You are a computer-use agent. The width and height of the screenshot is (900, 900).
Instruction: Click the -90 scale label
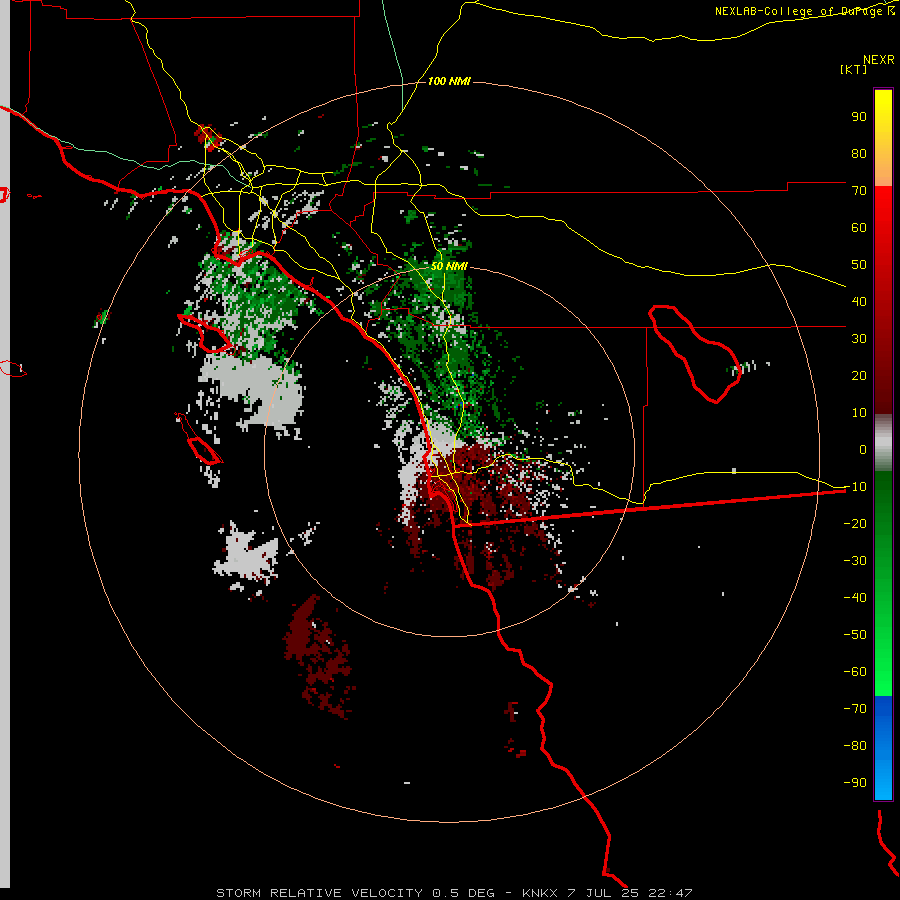[855, 782]
